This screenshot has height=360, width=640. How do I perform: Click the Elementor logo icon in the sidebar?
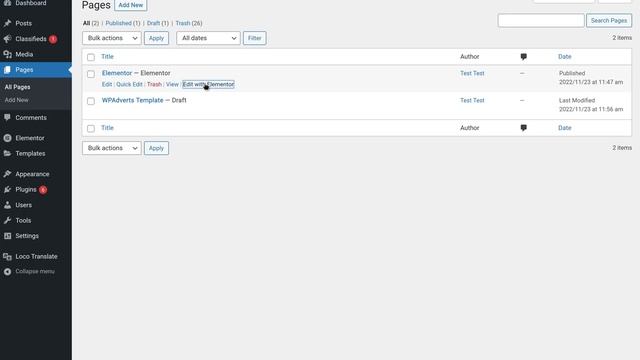click(7, 138)
